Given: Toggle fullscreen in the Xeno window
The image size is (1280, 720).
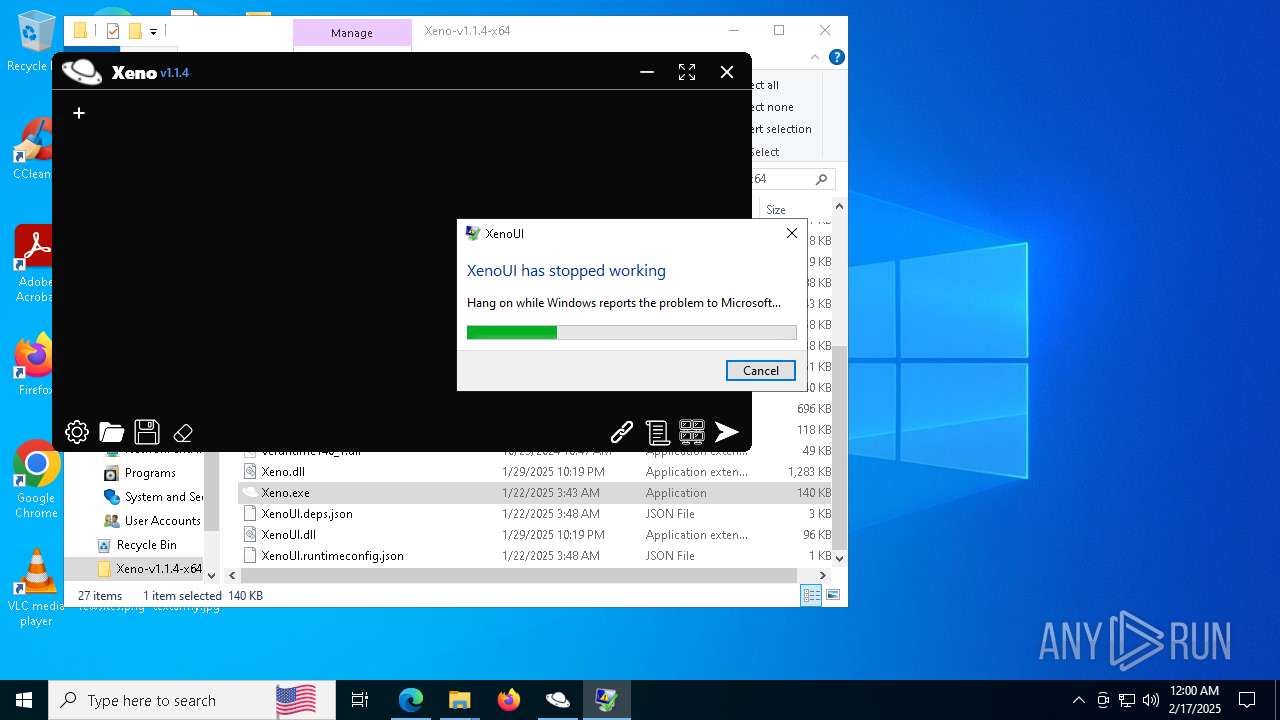Looking at the screenshot, I should (687, 72).
